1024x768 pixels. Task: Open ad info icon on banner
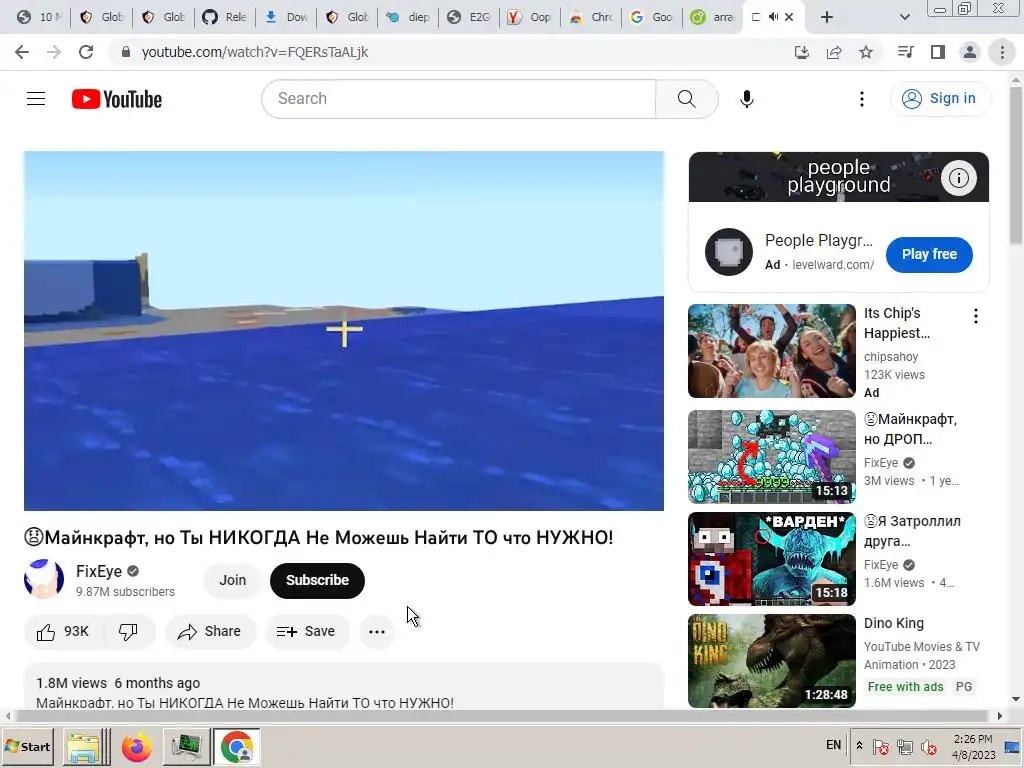coord(959,178)
